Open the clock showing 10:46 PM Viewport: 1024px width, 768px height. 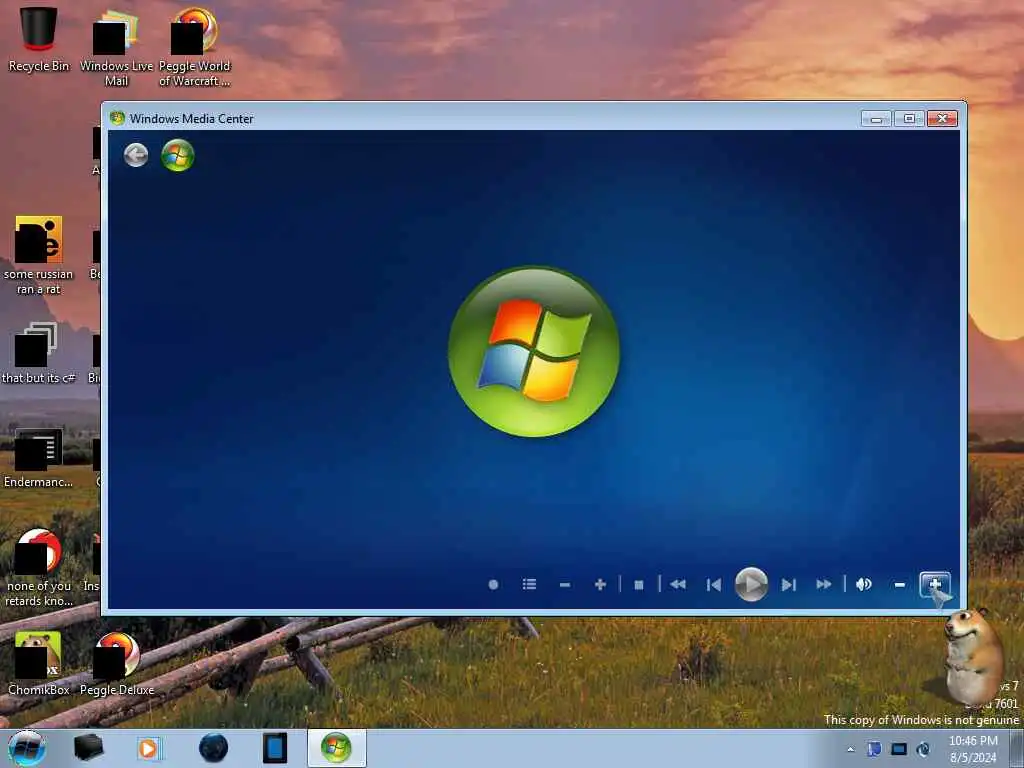click(x=973, y=749)
